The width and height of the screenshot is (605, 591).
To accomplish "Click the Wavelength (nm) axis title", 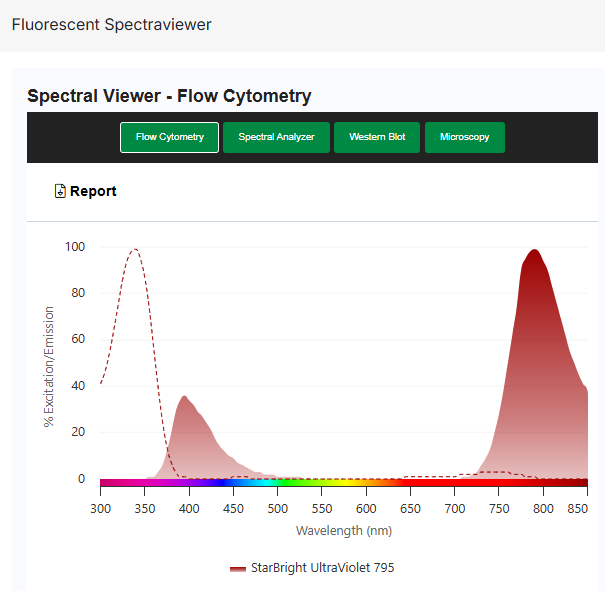I will tap(343, 530).
